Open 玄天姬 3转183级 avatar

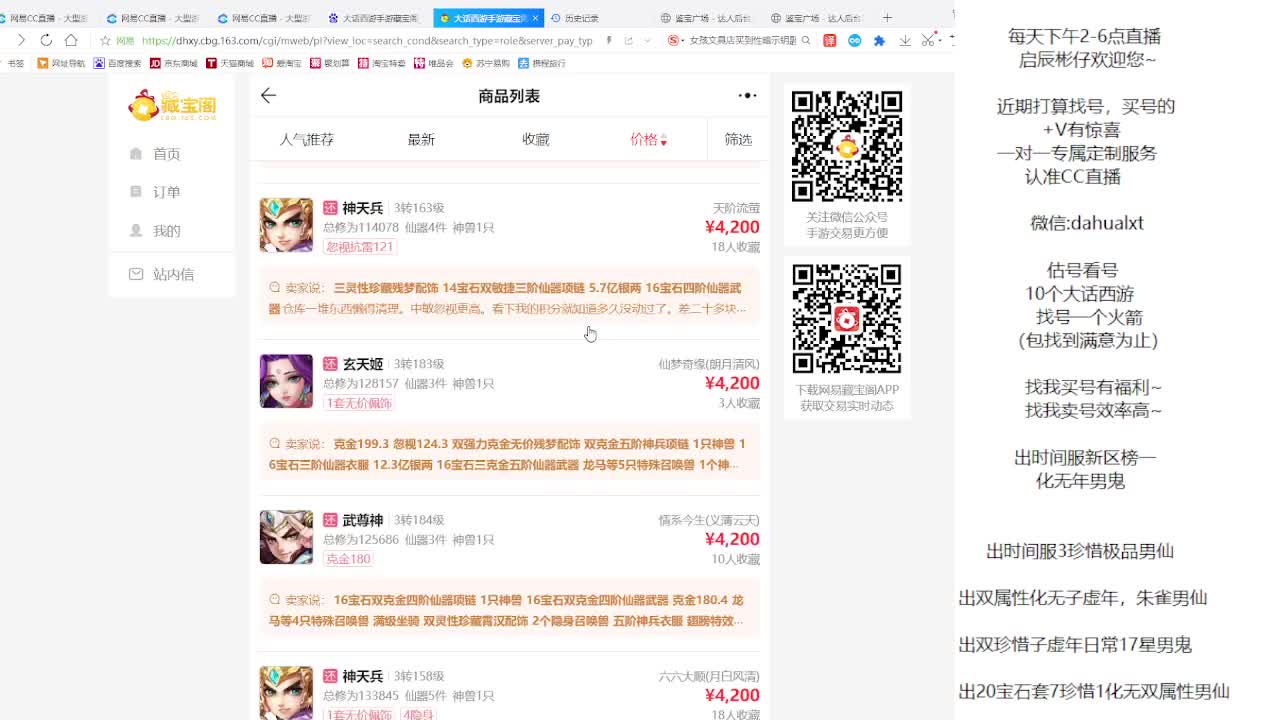tap(286, 381)
